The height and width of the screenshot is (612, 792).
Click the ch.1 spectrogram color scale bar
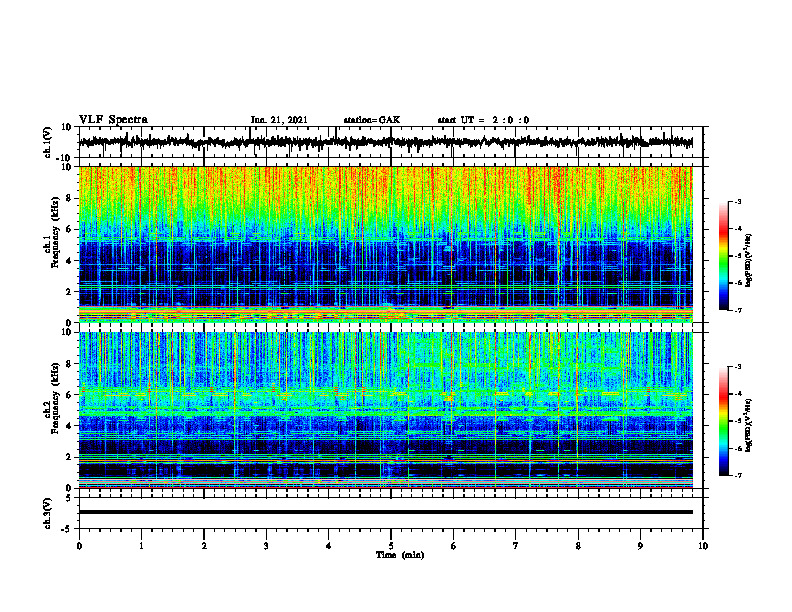point(724,256)
